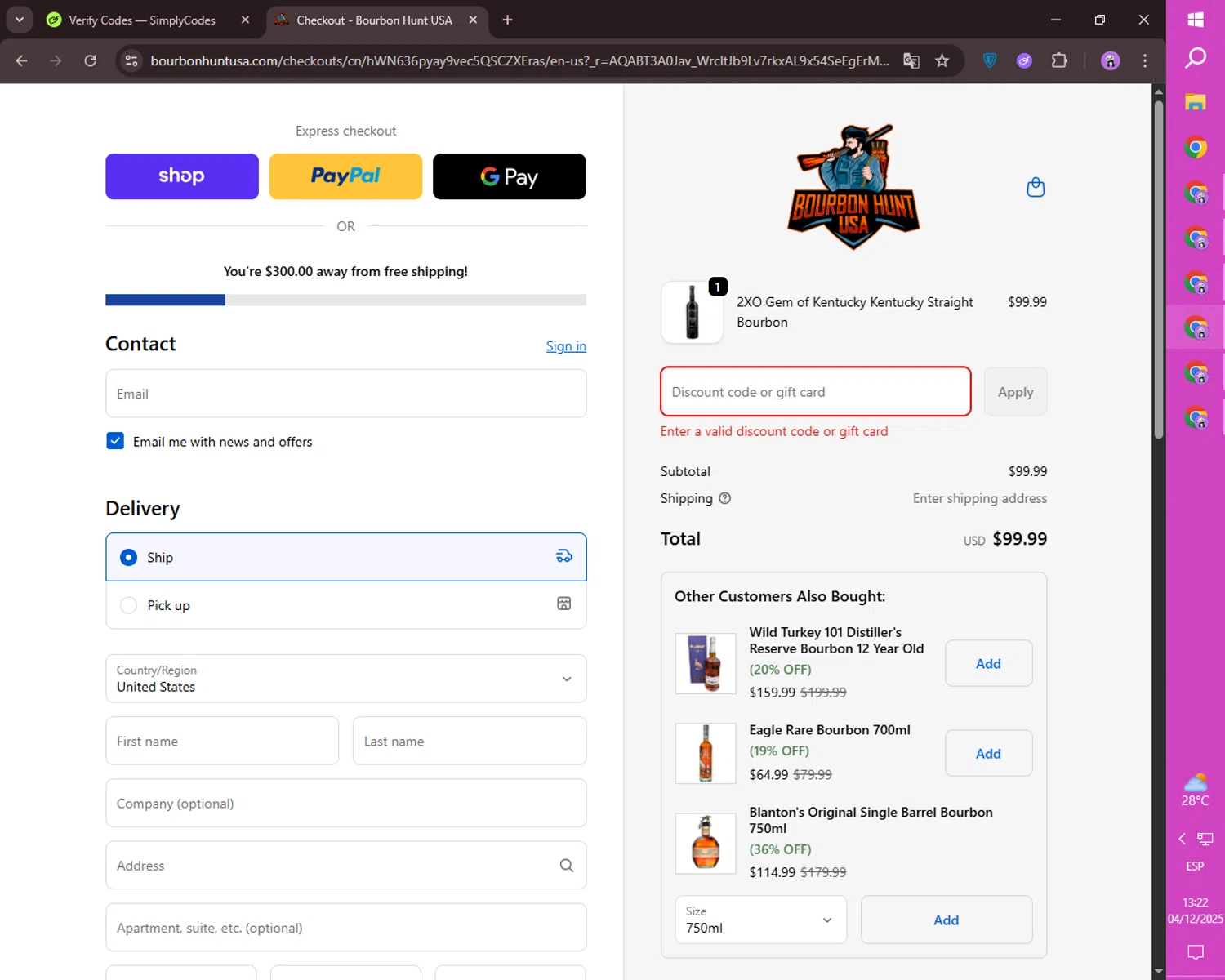Click Wild Turkey 101 product thumbnail
Viewport: 1225px width, 980px height.
(706, 663)
